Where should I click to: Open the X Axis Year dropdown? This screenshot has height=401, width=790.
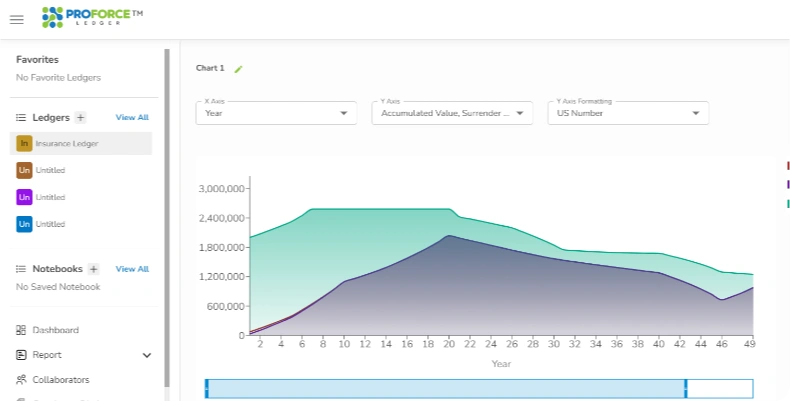(276, 113)
